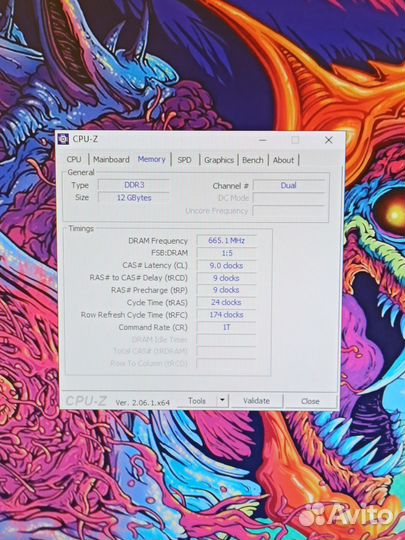Switch to the Mainboard tab
This screenshot has width=405, height=540.
[x=111, y=159]
